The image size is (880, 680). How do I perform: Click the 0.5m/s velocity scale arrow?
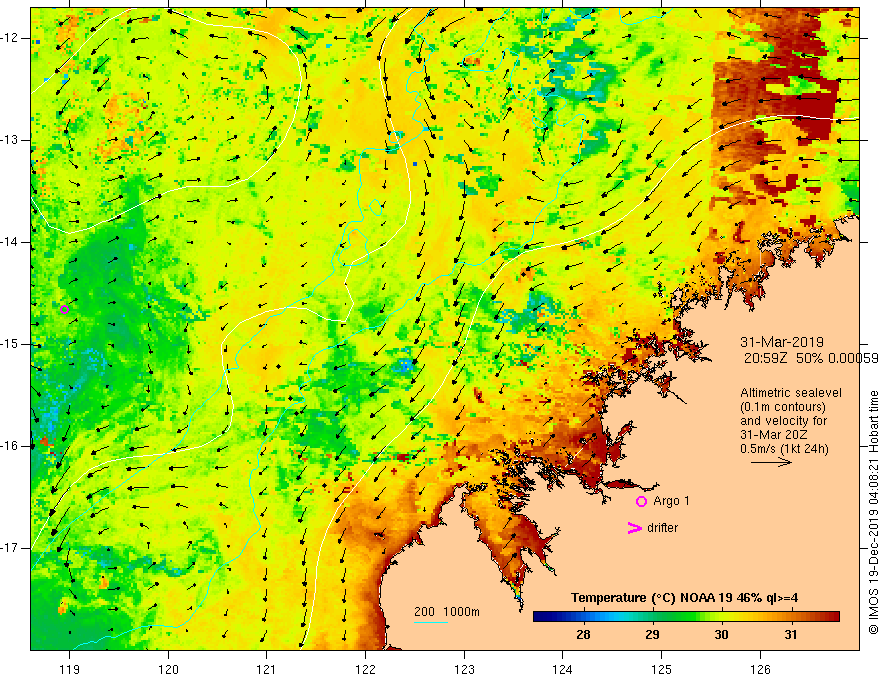(x=771, y=462)
